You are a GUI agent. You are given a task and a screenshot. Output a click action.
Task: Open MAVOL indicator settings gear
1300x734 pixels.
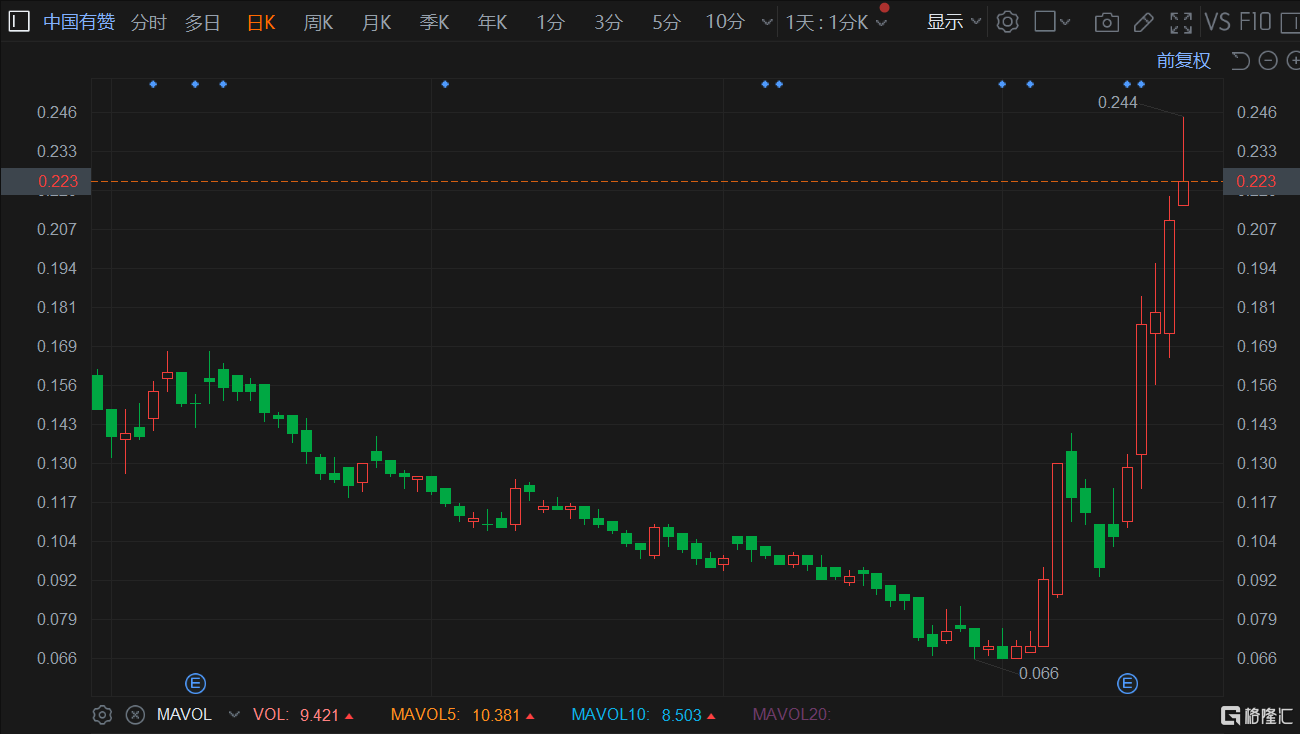click(102, 715)
